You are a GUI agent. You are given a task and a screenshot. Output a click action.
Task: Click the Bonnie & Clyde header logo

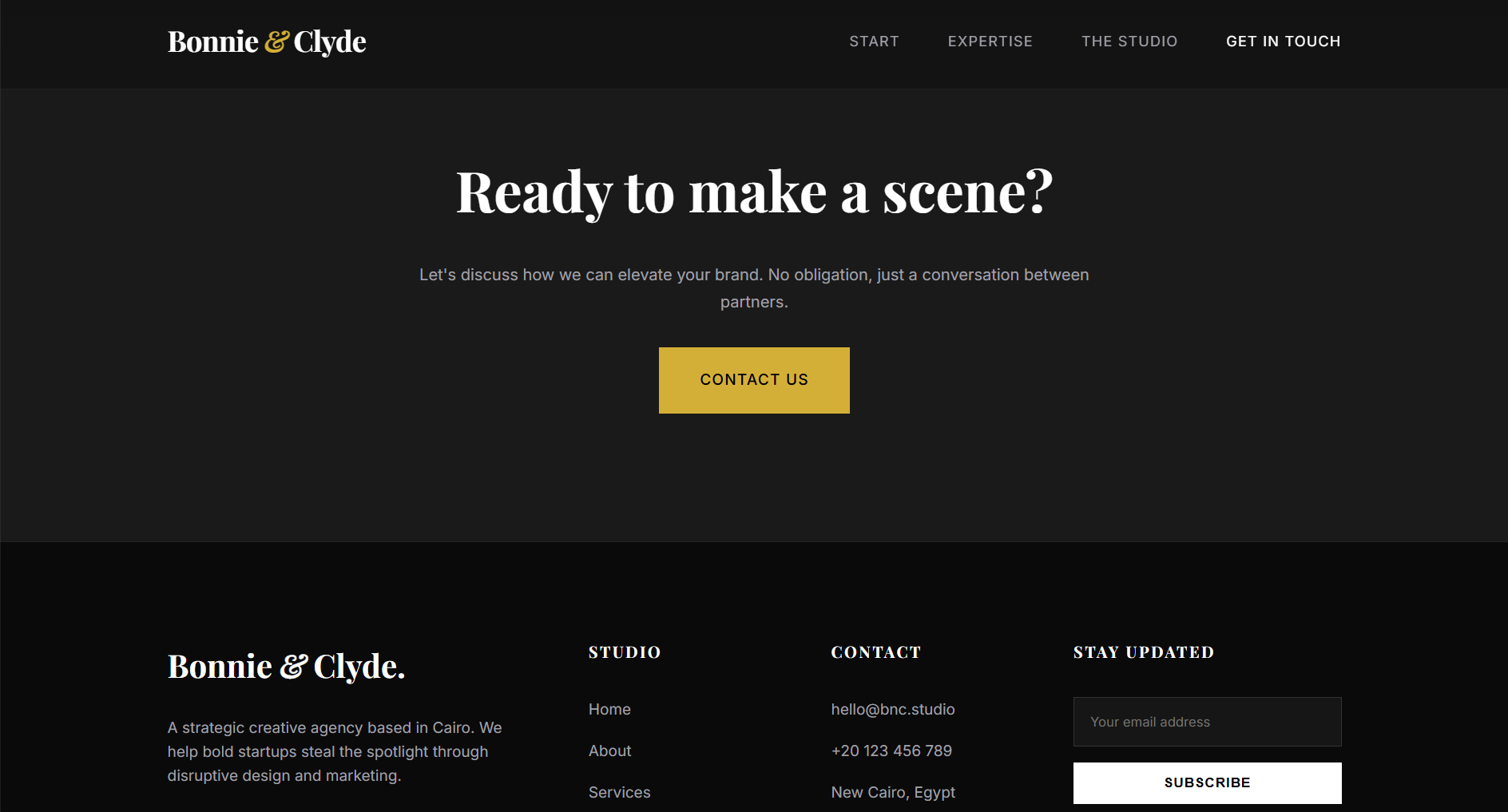pyautogui.click(x=267, y=42)
